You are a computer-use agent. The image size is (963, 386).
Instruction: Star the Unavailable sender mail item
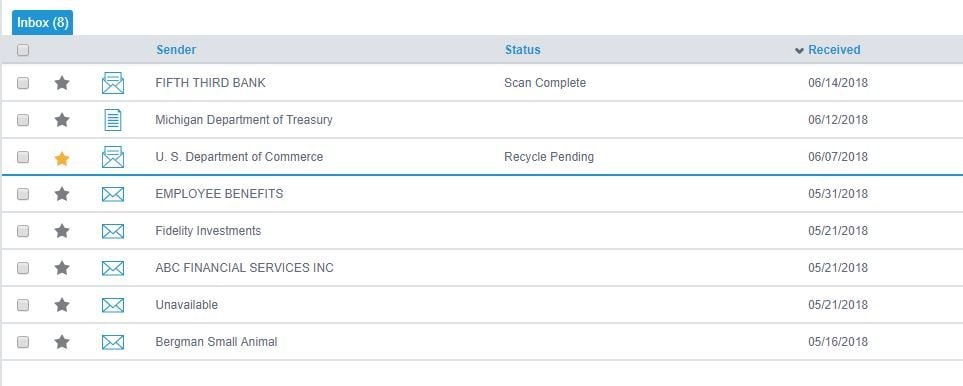tap(62, 304)
